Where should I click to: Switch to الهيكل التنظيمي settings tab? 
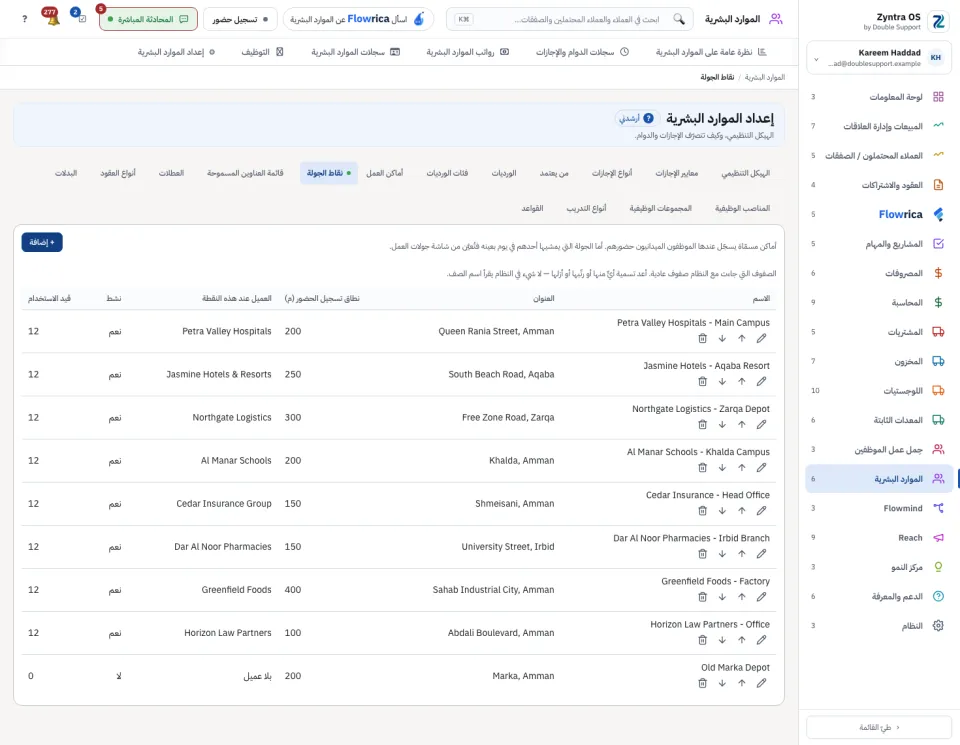point(745,173)
